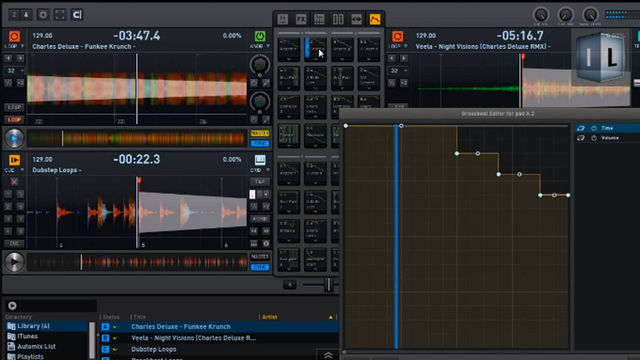Click lower effect knob on Funkee Krunch deck
The height and width of the screenshot is (360, 640).
point(260,101)
